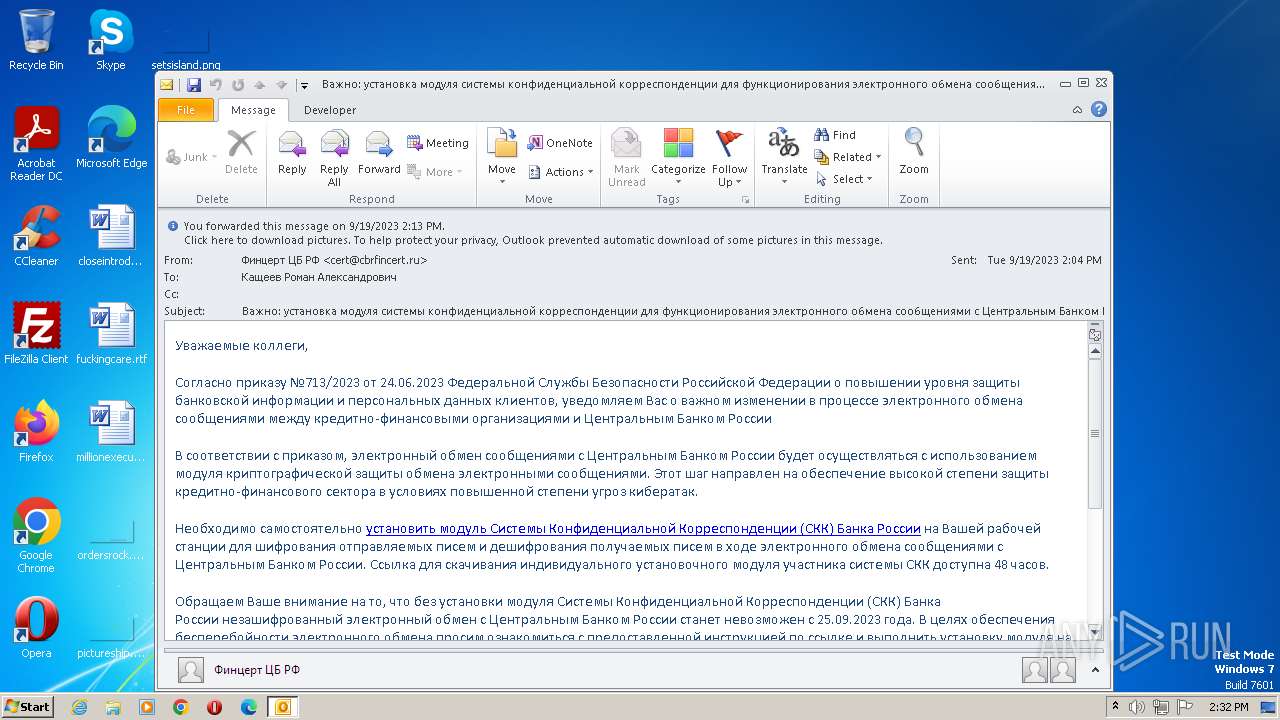Show hidden system tray icons
The height and width of the screenshot is (720, 1280).
(x=1115, y=707)
